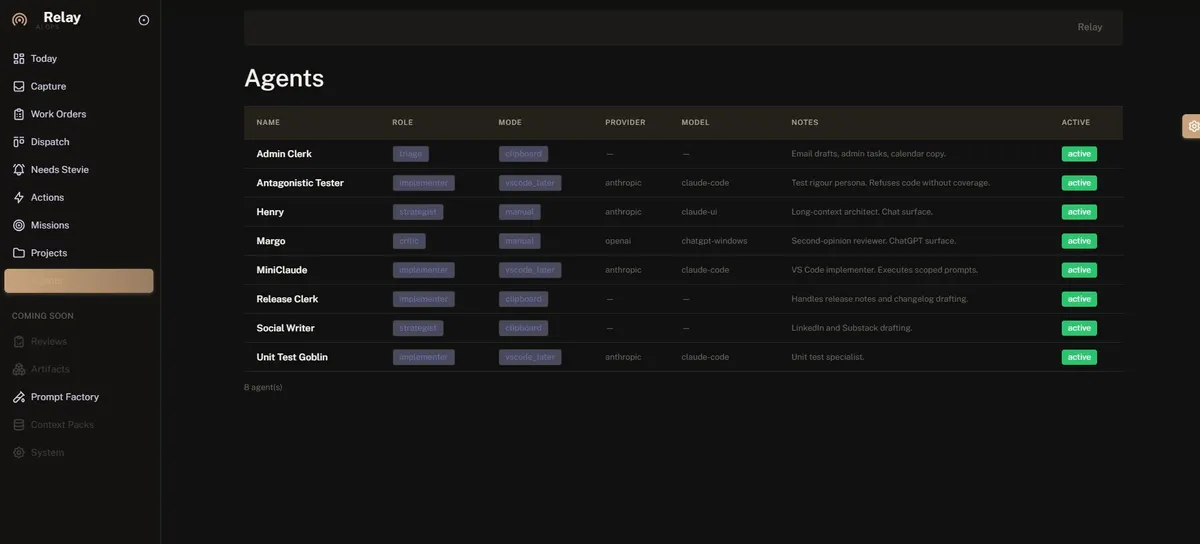Click the Artifacts boxes icon
1200x544 pixels.
coord(19,369)
